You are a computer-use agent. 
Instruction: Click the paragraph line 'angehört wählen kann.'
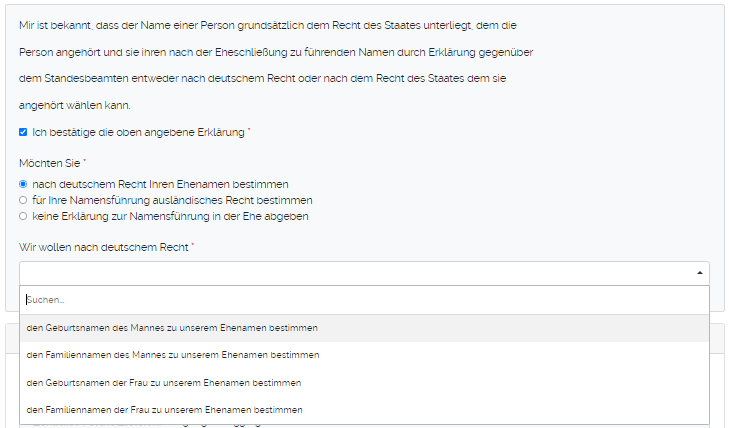(x=75, y=105)
